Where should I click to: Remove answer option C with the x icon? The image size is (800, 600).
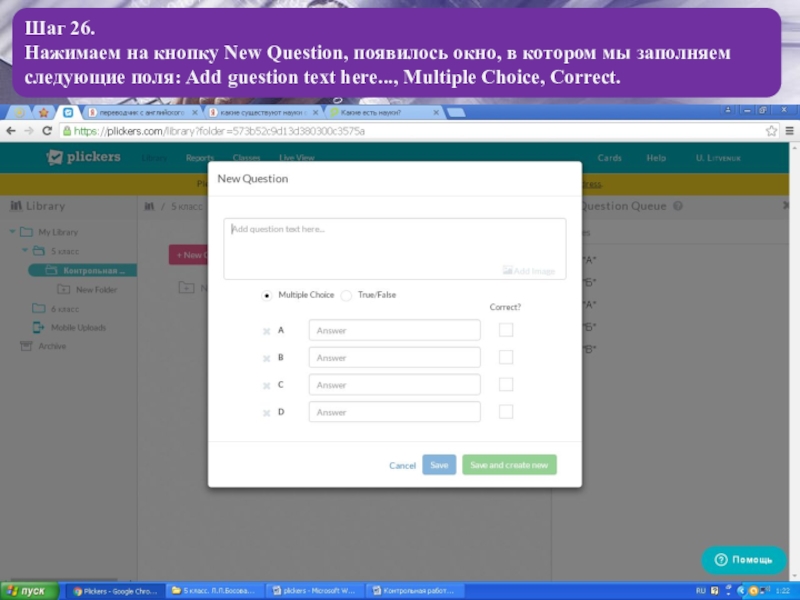point(266,386)
